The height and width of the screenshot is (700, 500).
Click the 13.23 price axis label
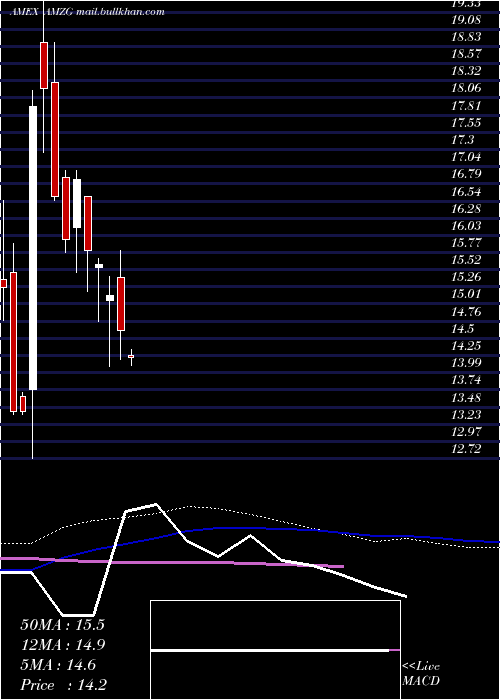466,415
